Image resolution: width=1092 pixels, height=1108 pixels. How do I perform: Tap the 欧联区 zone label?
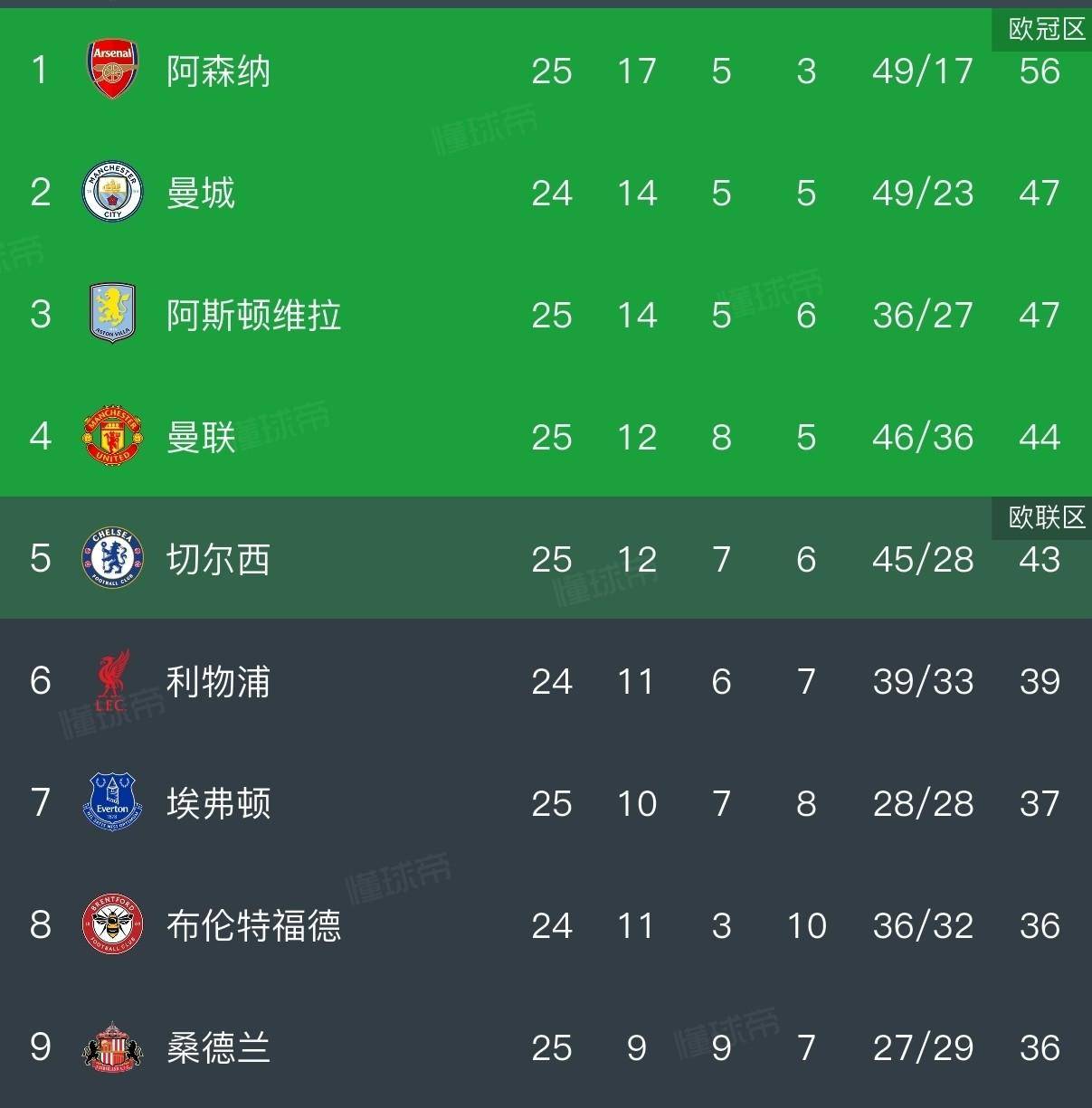coord(1046,517)
